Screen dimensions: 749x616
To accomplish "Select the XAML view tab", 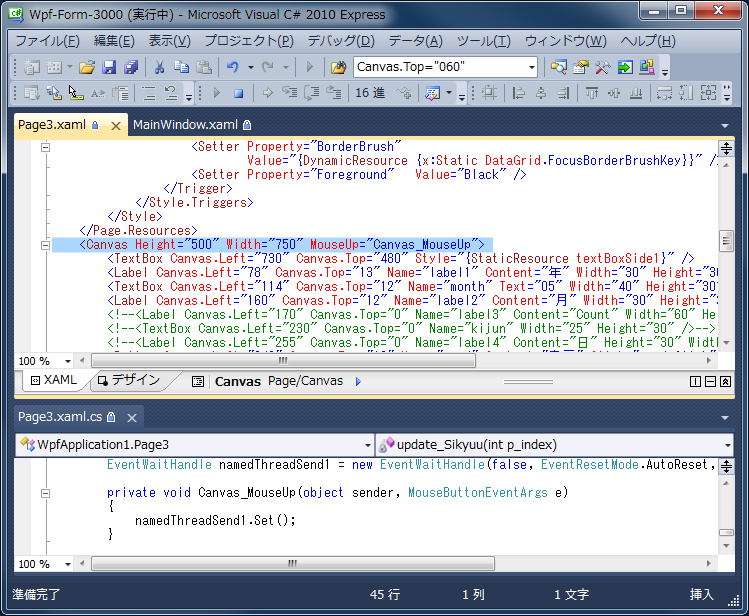I will [54, 380].
